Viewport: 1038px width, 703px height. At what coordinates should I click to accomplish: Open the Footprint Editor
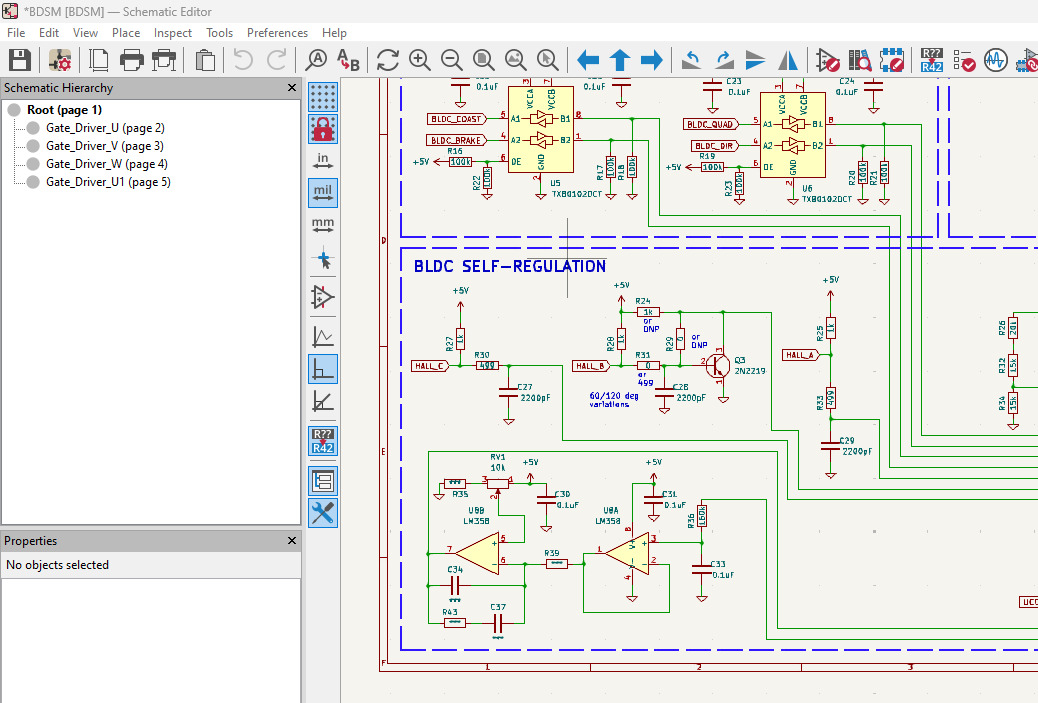click(892, 60)
